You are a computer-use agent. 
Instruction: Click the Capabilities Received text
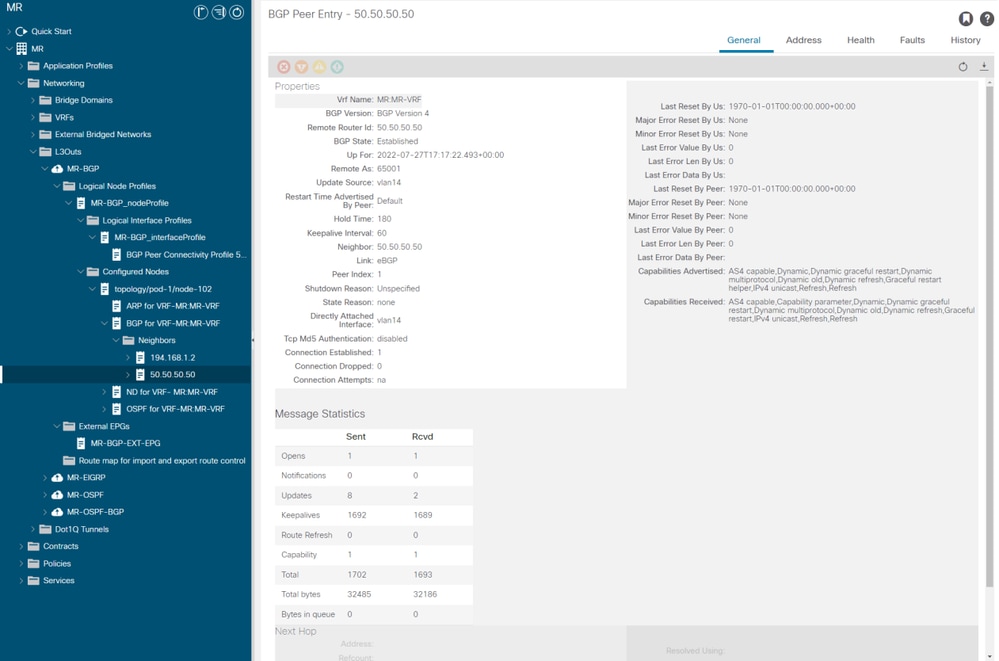coord(851,310)
